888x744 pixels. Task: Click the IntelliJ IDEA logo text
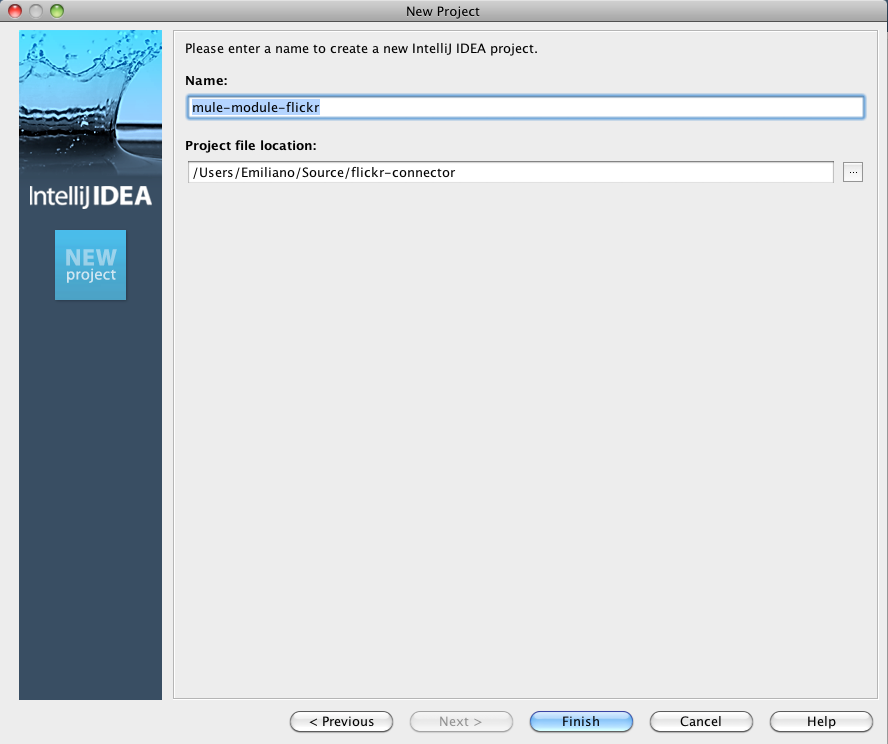tap(90, 196)
